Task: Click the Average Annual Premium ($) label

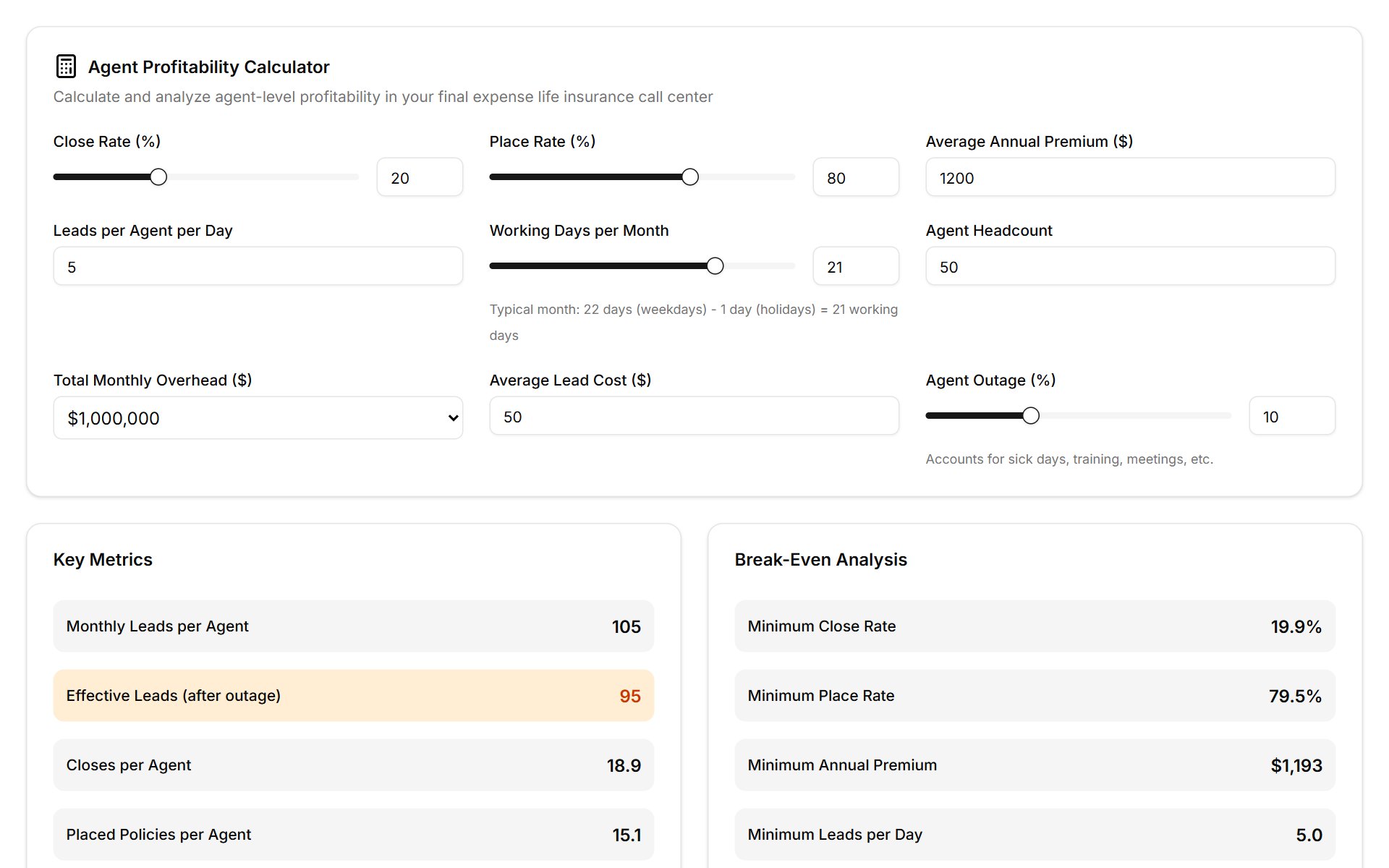Action: pos(1029,142)
